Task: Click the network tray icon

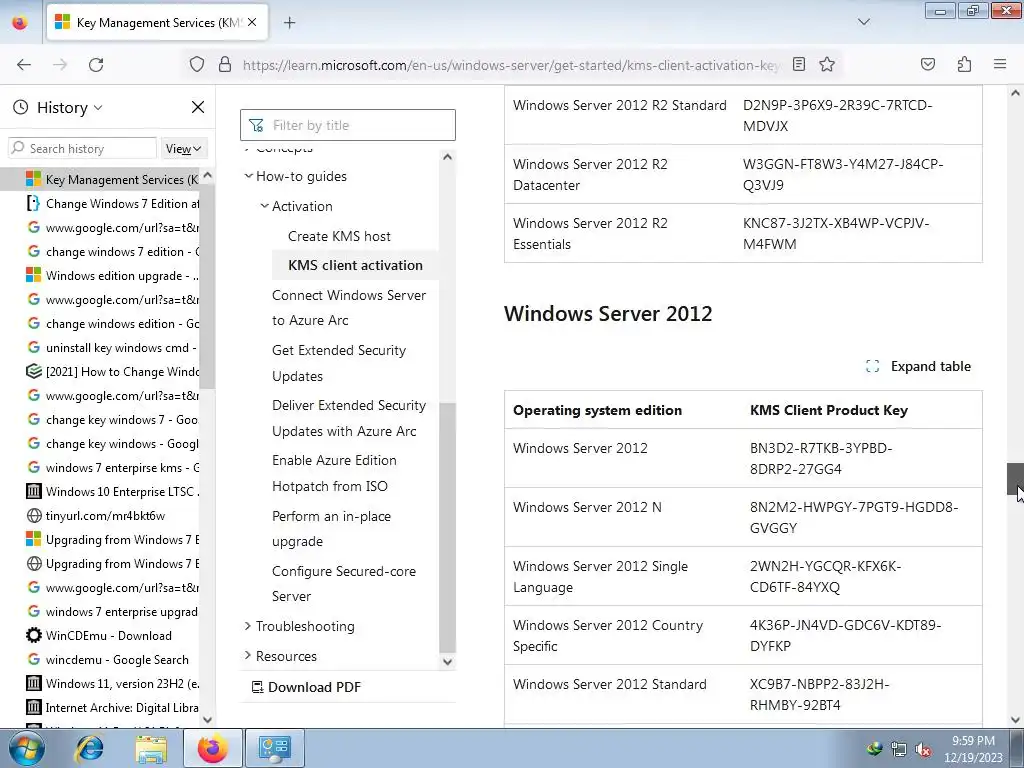Action: click(x=899, y=749)
